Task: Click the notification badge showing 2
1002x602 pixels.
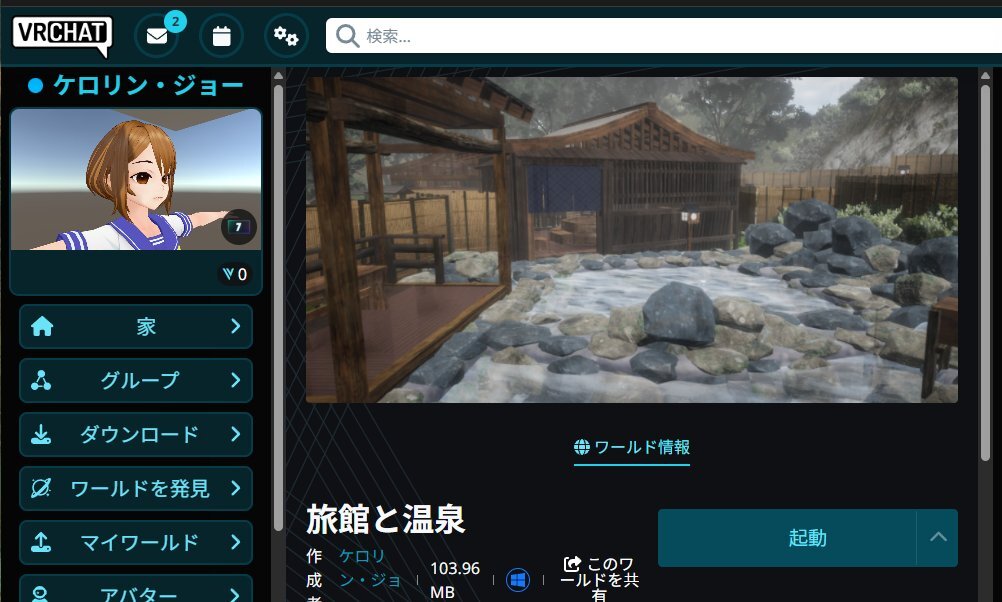Action: coord(175,22)
